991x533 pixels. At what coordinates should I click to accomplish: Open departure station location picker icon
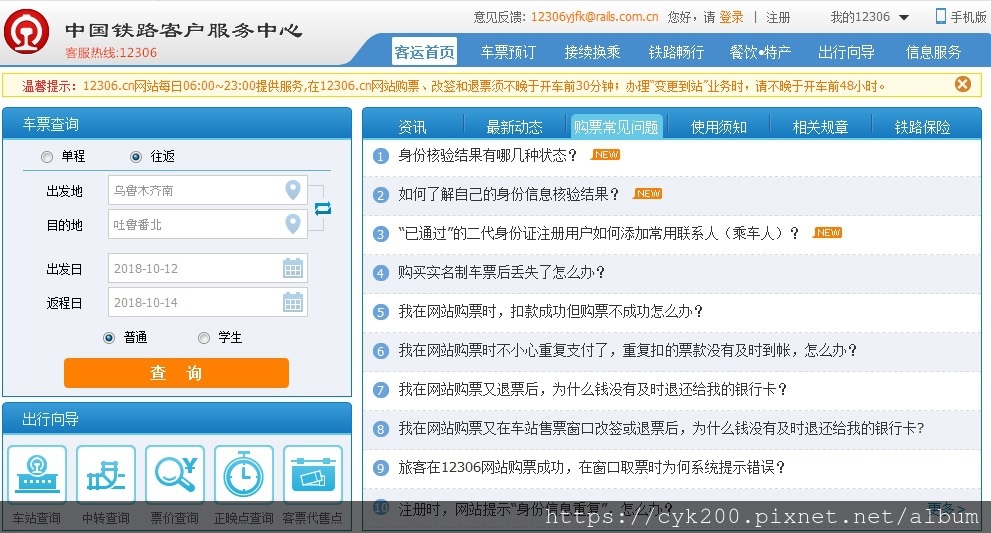click(x=293, y=190)
